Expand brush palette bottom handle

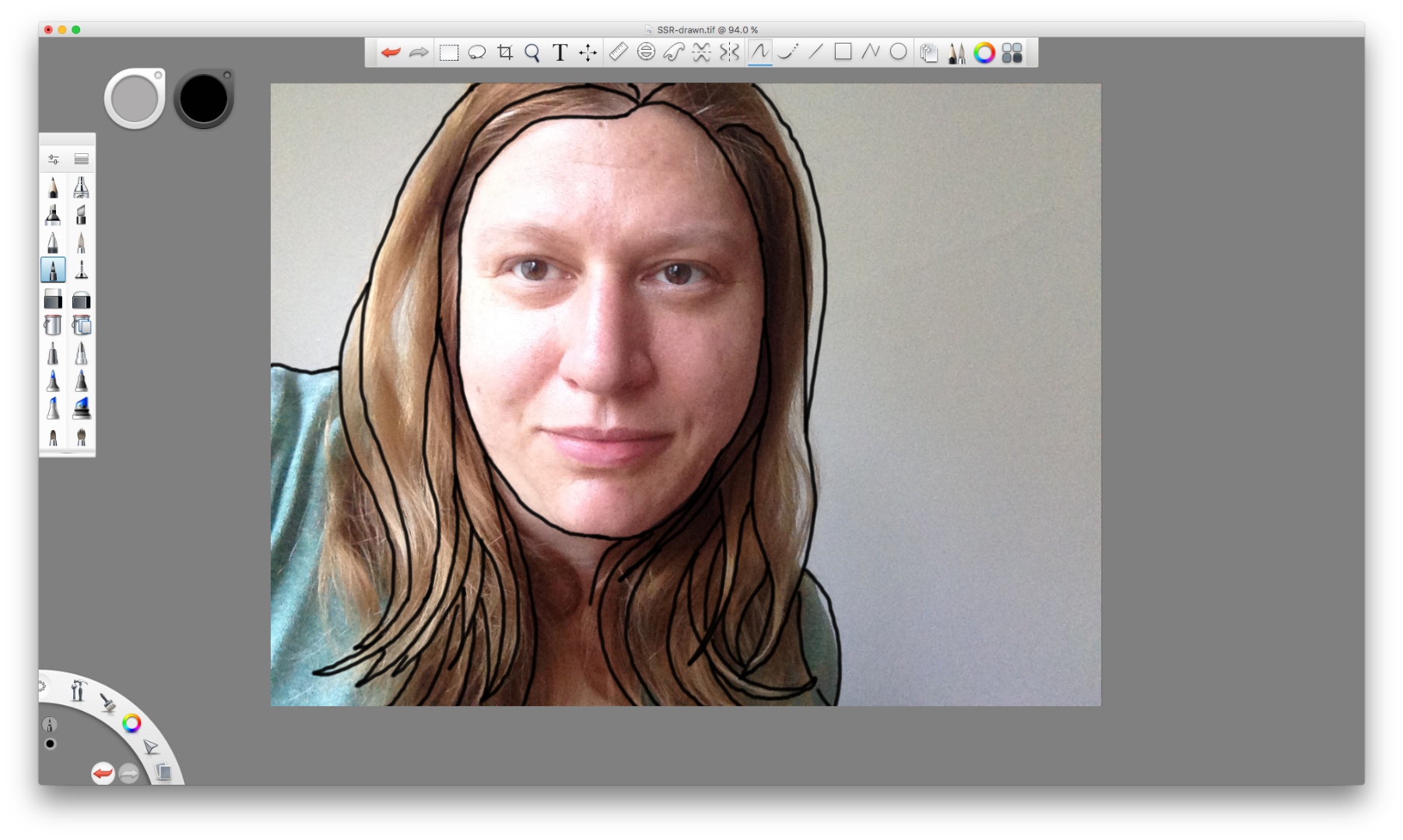pyautogui.click(x=67, y=453)
